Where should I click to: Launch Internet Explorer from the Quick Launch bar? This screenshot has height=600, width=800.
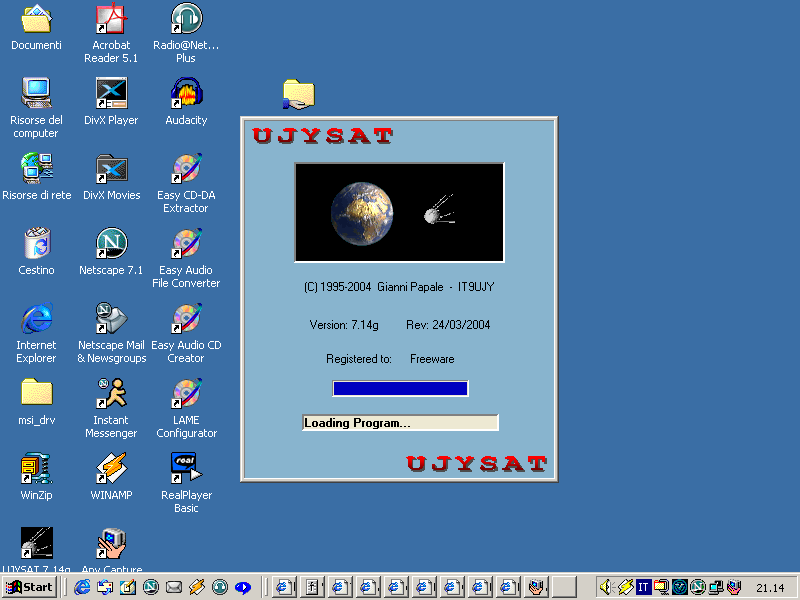pos(82,587)
